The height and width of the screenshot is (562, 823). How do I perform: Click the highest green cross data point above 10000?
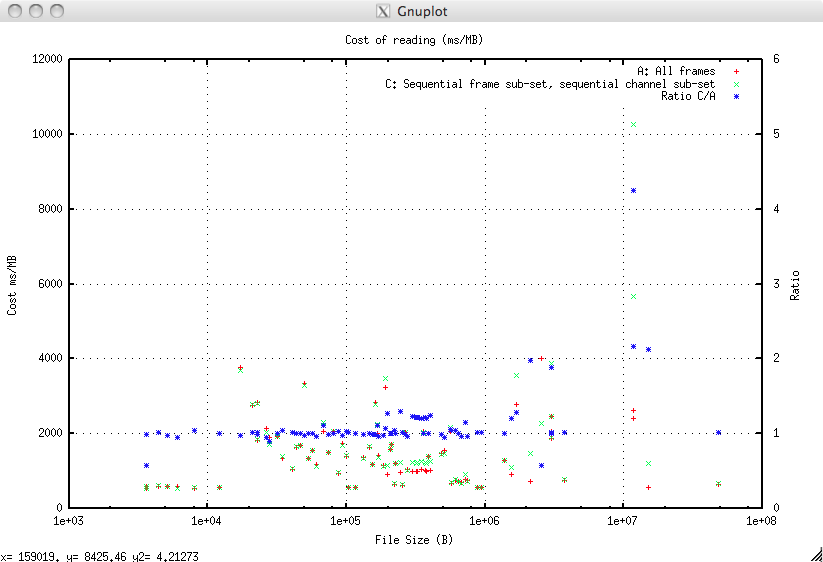tap(634, 125)
